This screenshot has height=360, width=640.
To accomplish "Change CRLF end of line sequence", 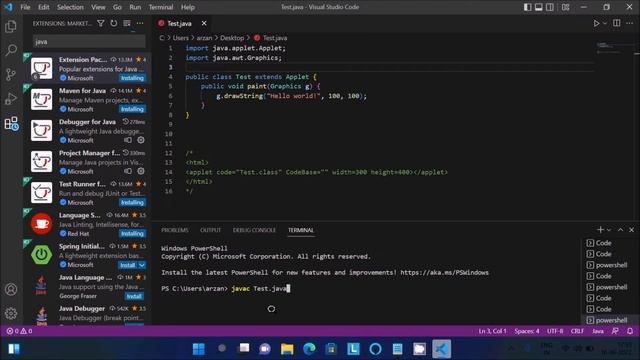I will (577, 331).
